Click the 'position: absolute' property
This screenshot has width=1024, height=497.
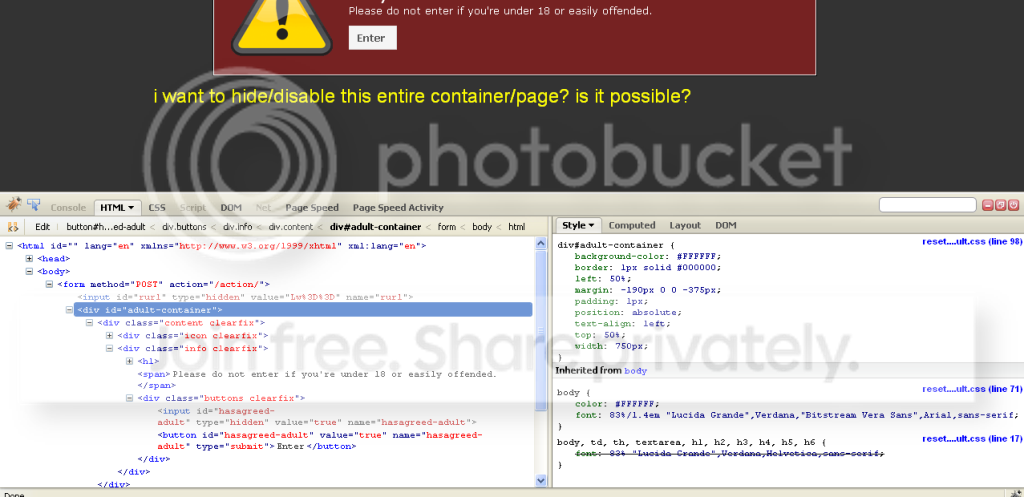pos(628,312)
